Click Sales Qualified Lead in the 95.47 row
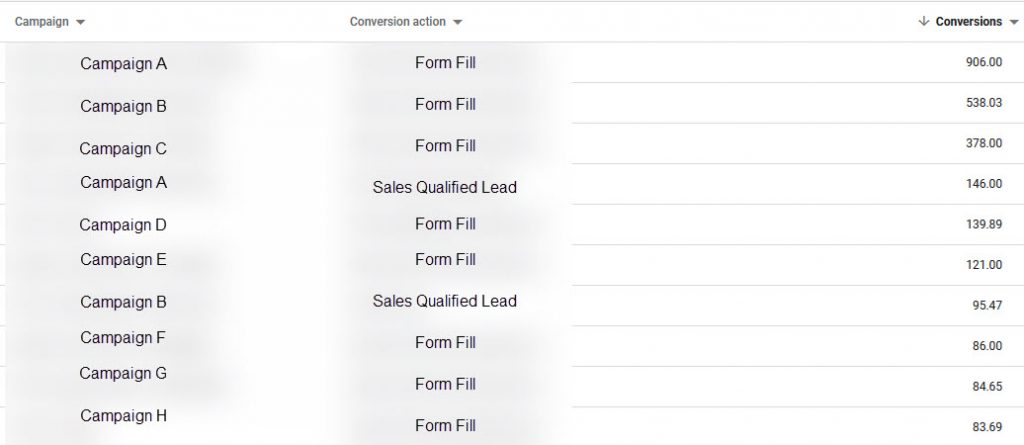 445,301
